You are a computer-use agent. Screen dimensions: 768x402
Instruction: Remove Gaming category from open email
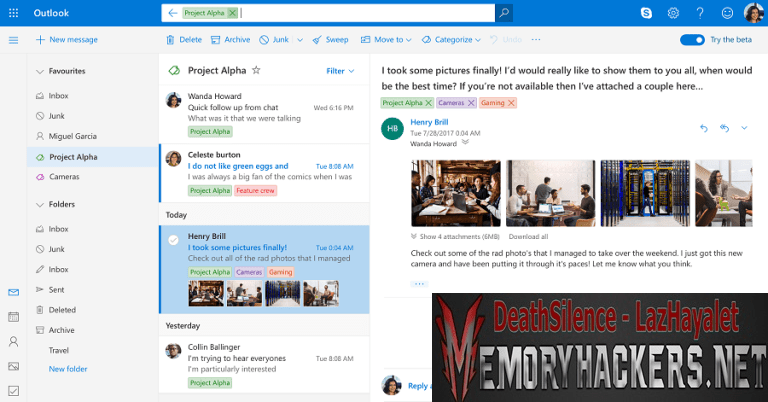click(x=511, y=103)
